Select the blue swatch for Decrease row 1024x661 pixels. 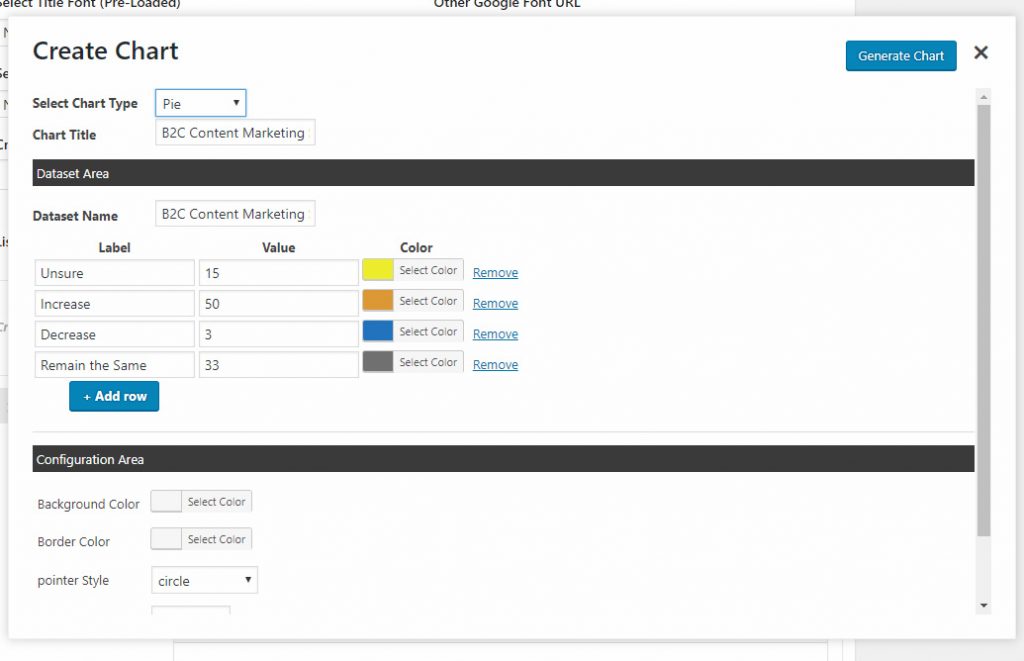(378, 332)
